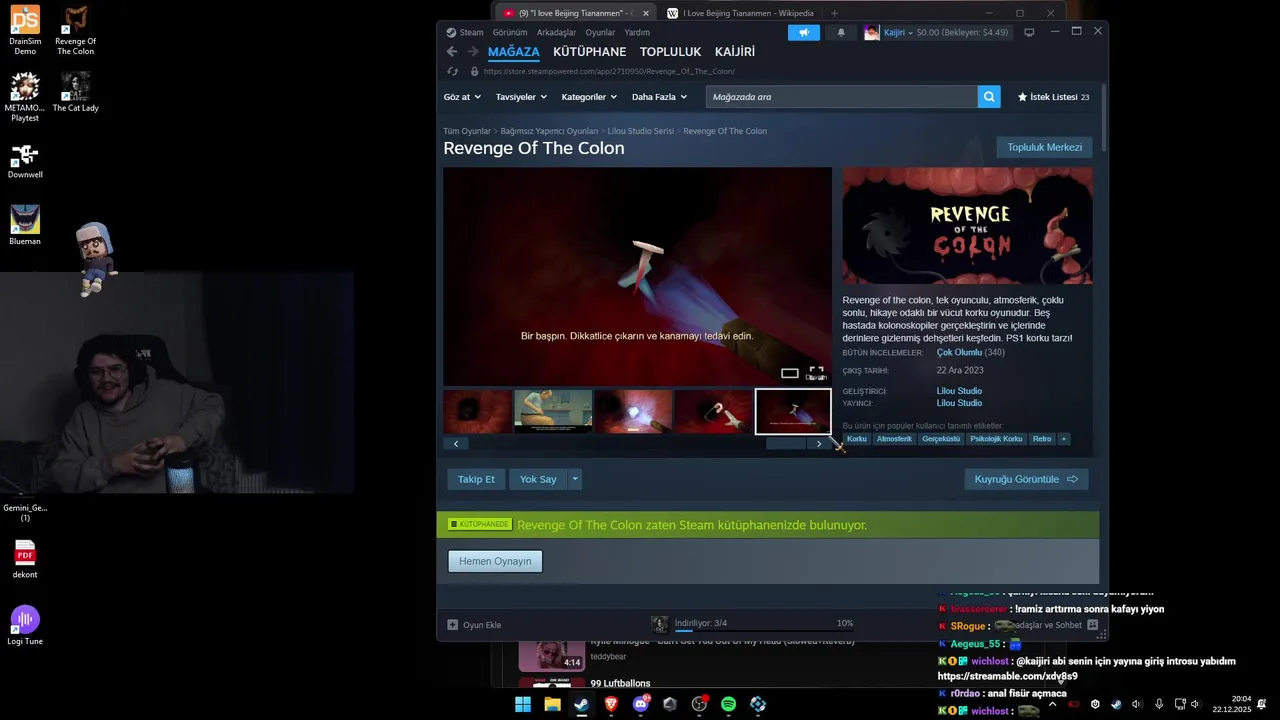Open the KAİJİRİ profile tab
Image resolution: width=1280 pixels, height=720 pixels.
click(735, 52)
